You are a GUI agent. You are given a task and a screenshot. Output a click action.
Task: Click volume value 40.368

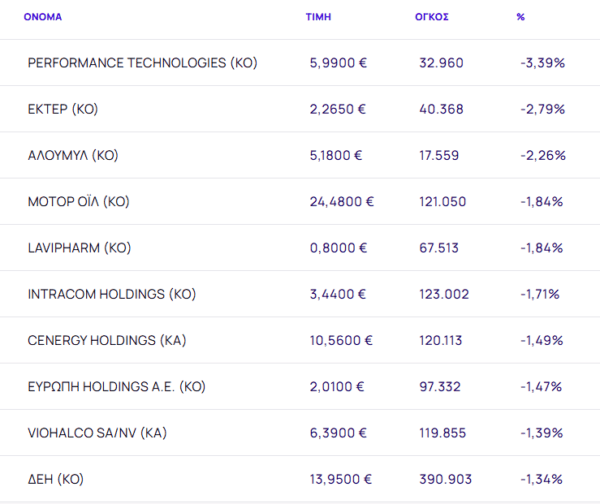point(441,109)
